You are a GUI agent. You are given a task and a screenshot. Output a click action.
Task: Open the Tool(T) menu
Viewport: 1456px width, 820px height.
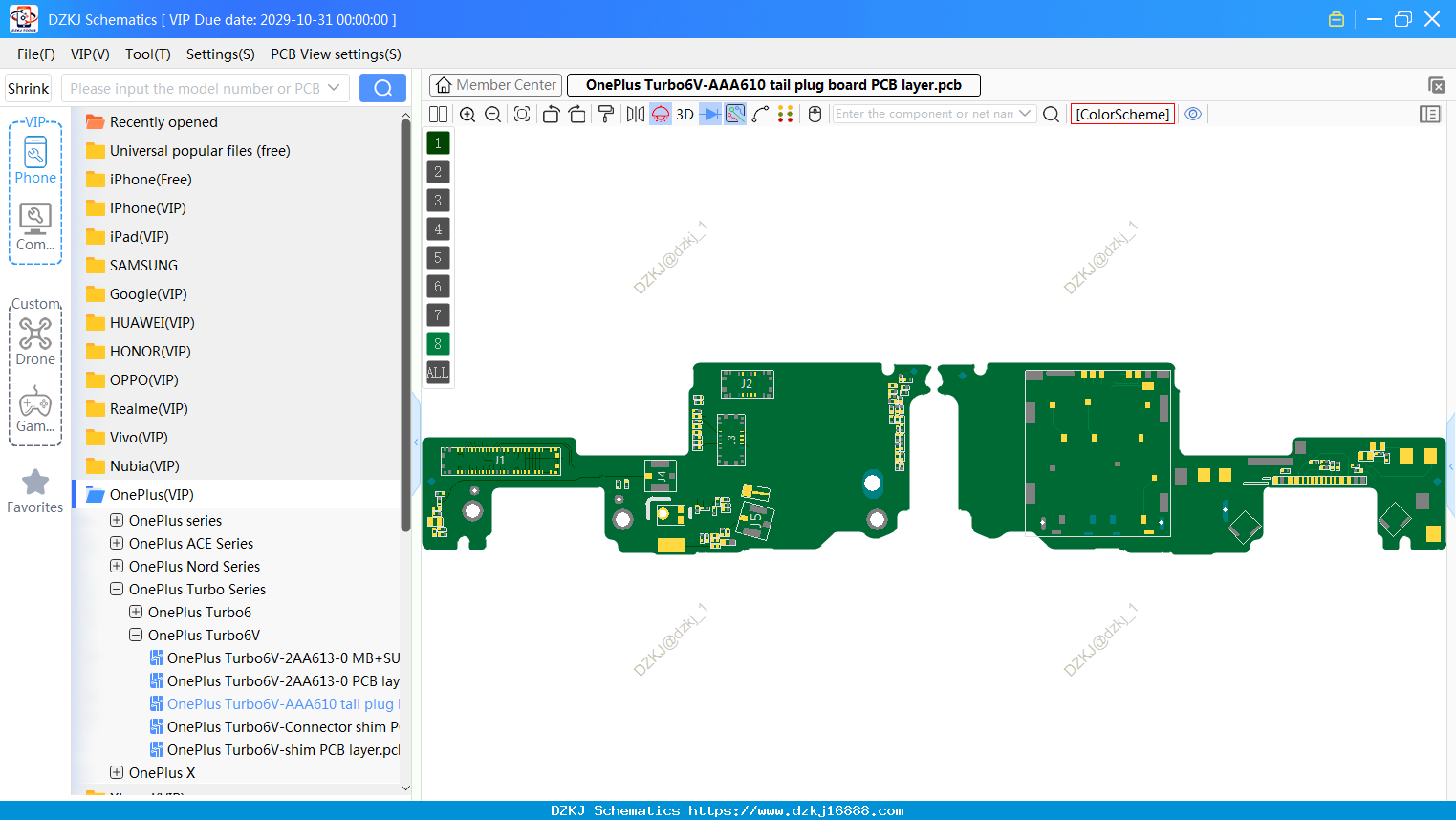tap(148, 54)
